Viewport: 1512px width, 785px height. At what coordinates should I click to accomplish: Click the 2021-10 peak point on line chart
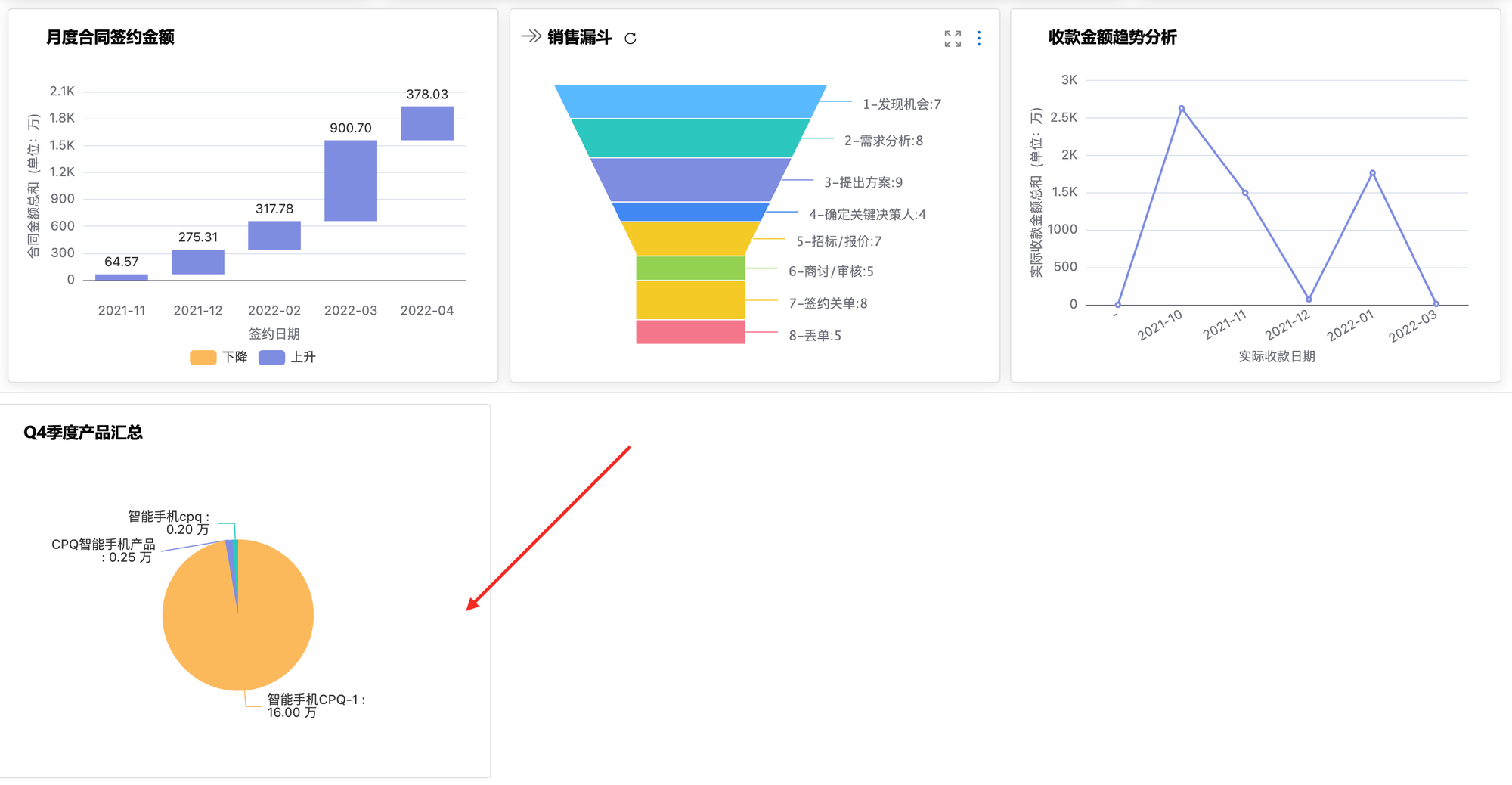click(x=1182, y=109)
